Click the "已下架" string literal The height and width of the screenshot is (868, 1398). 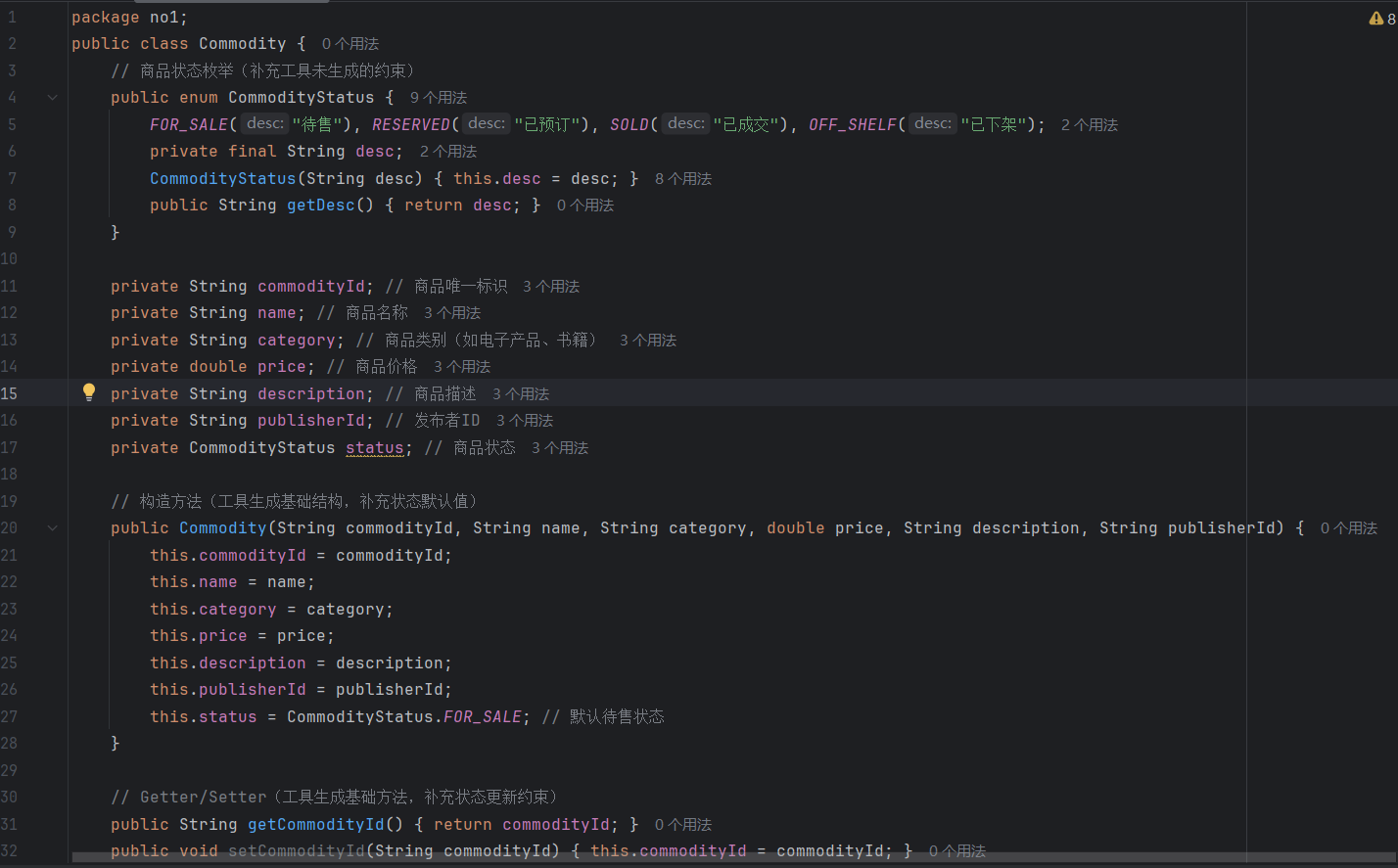994,125
